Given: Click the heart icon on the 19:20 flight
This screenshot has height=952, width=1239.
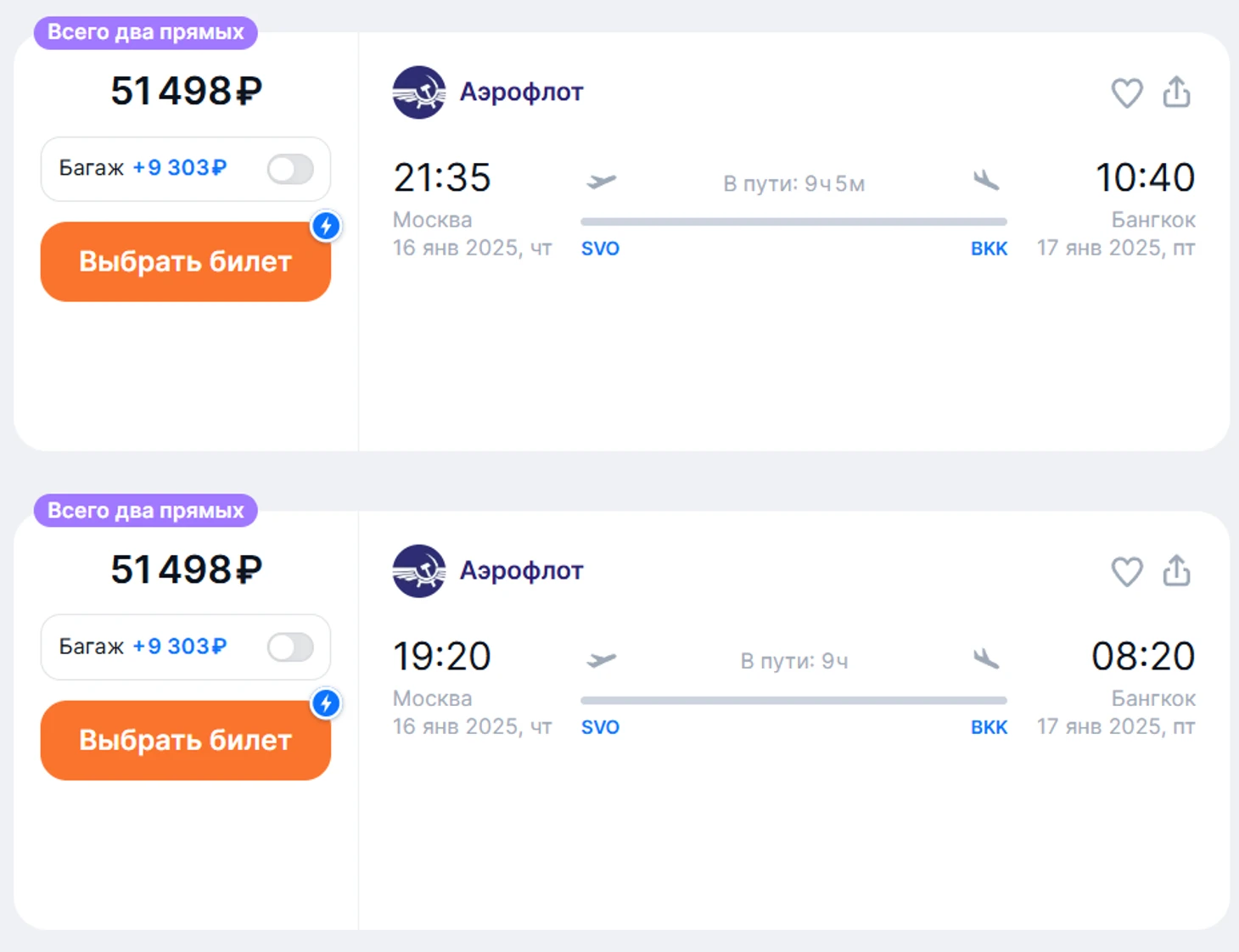Looking at the screenshot, I should pos(1127,572).
